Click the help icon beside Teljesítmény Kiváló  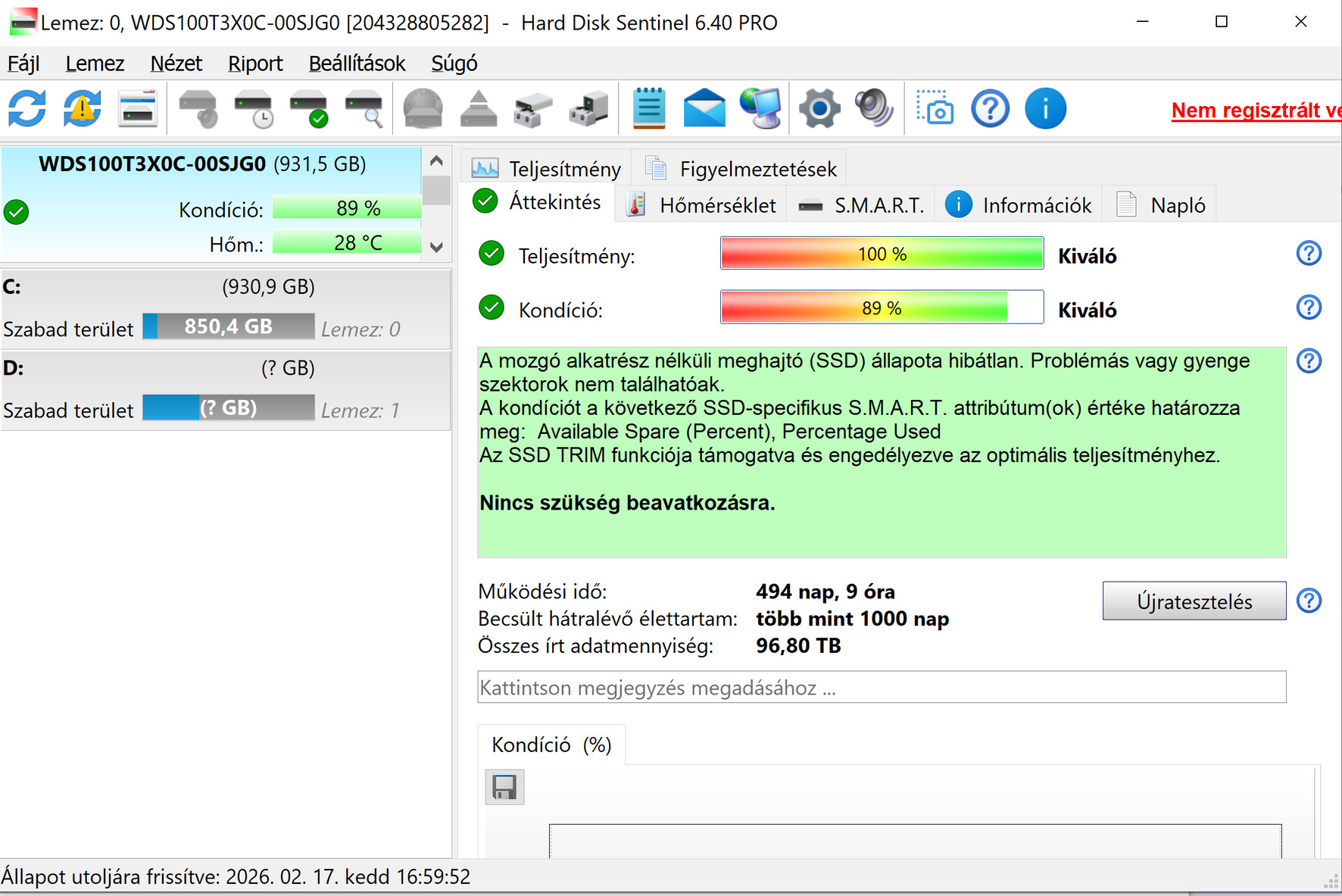click(x=1309, y=254)
